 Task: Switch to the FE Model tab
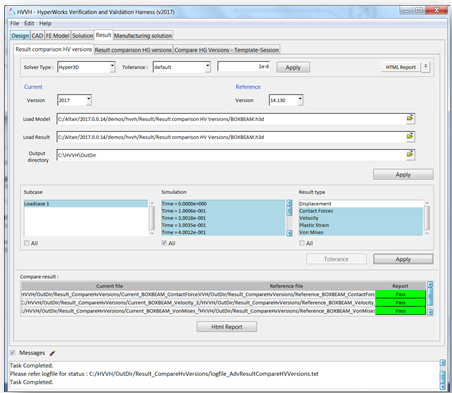57,36
